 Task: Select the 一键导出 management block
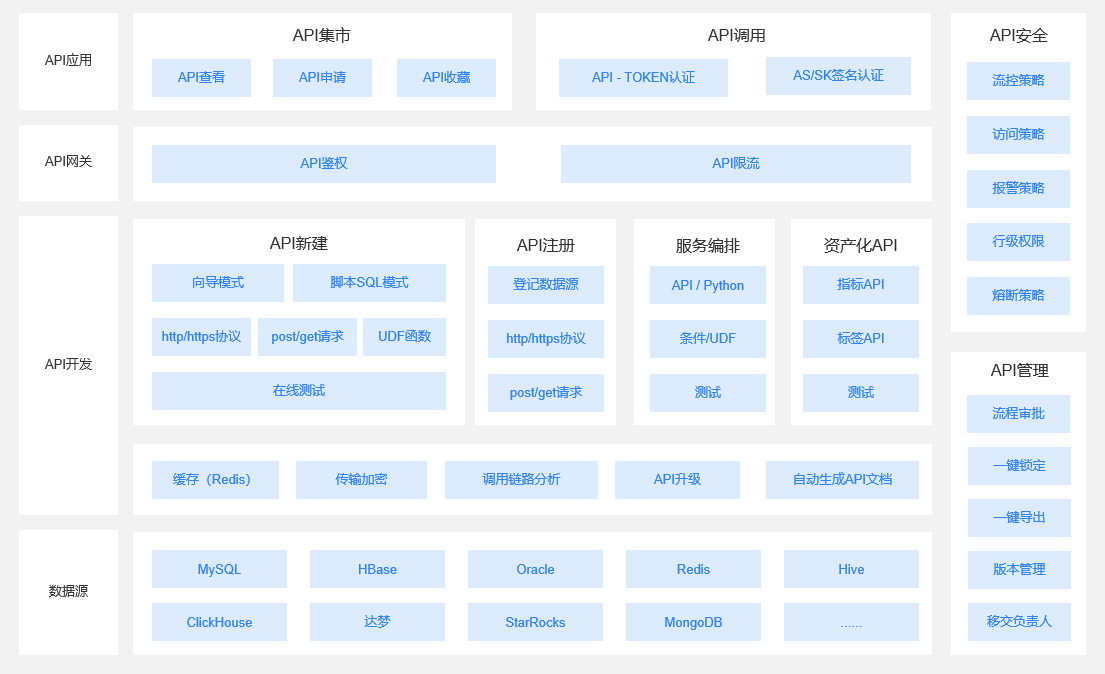click(x=1019, y=518)
